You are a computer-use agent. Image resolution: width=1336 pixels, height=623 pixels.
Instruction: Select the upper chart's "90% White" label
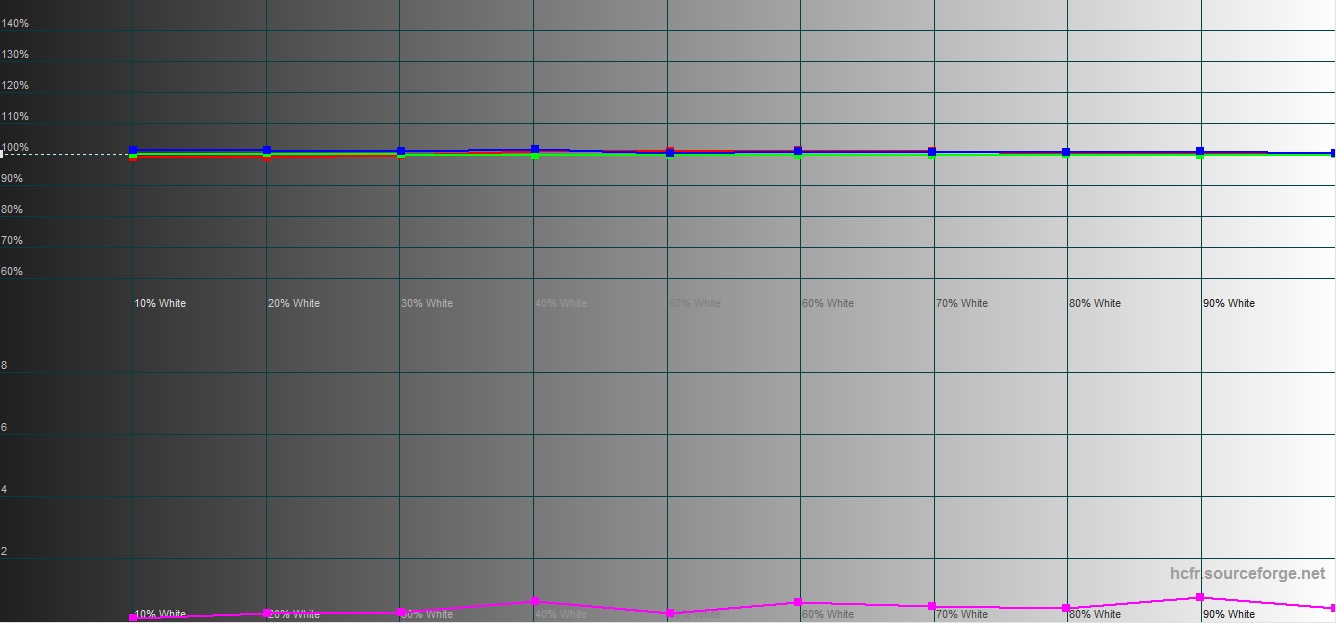pyautogui.click(x=1228, y=303)
